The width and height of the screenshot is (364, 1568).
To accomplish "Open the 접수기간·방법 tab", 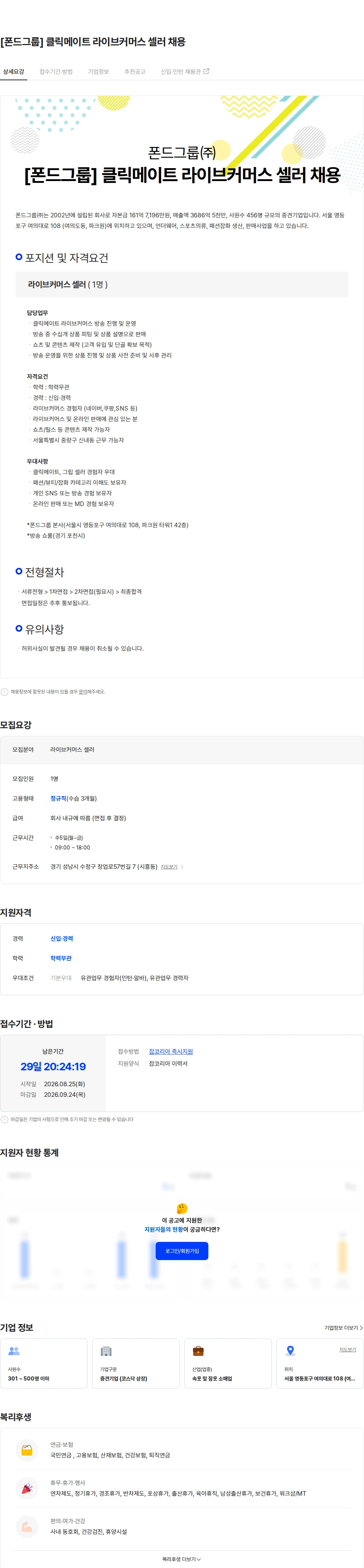I will (56, 72).
